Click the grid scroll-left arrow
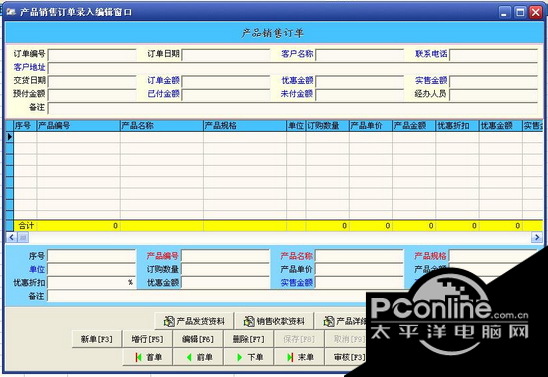Viewport: 548px width, 377px height. tap(12, 238)
